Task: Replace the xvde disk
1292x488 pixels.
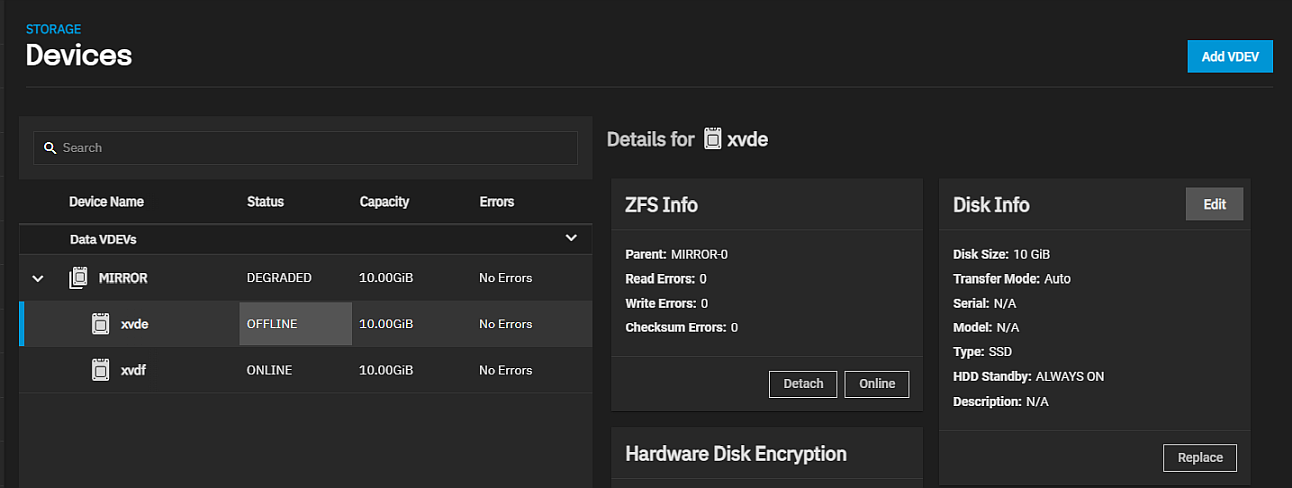Action: tap(1199, 458)
